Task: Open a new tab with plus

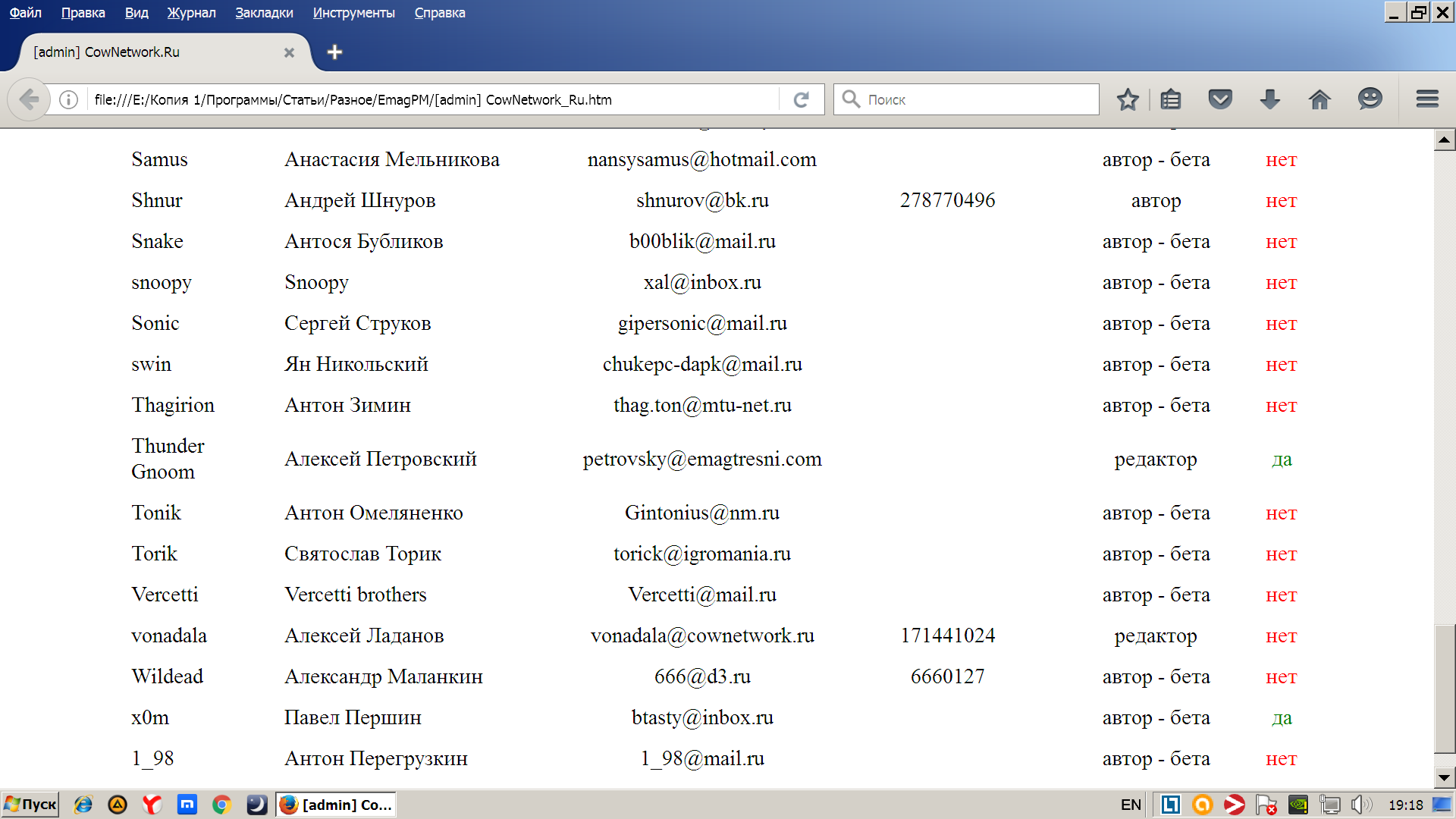Action: pyautogui.click(x=334, y=52)
